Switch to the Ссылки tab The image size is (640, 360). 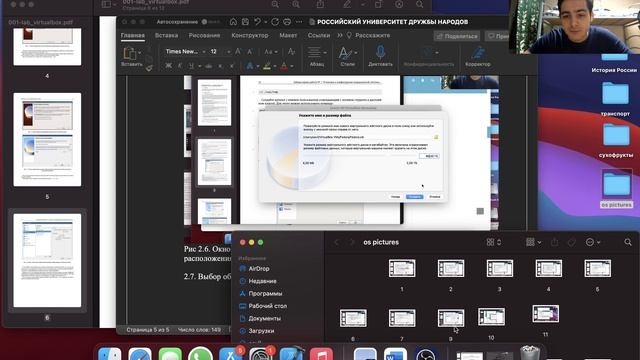(x=319, y=36)
